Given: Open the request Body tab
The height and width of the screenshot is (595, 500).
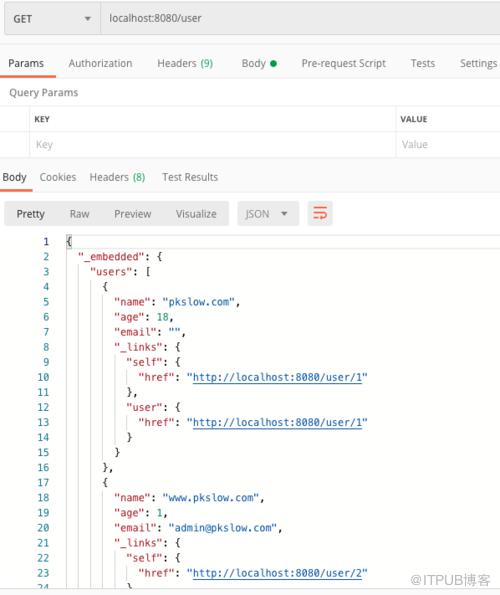Looking at the screenshot, I should point(259,63).
